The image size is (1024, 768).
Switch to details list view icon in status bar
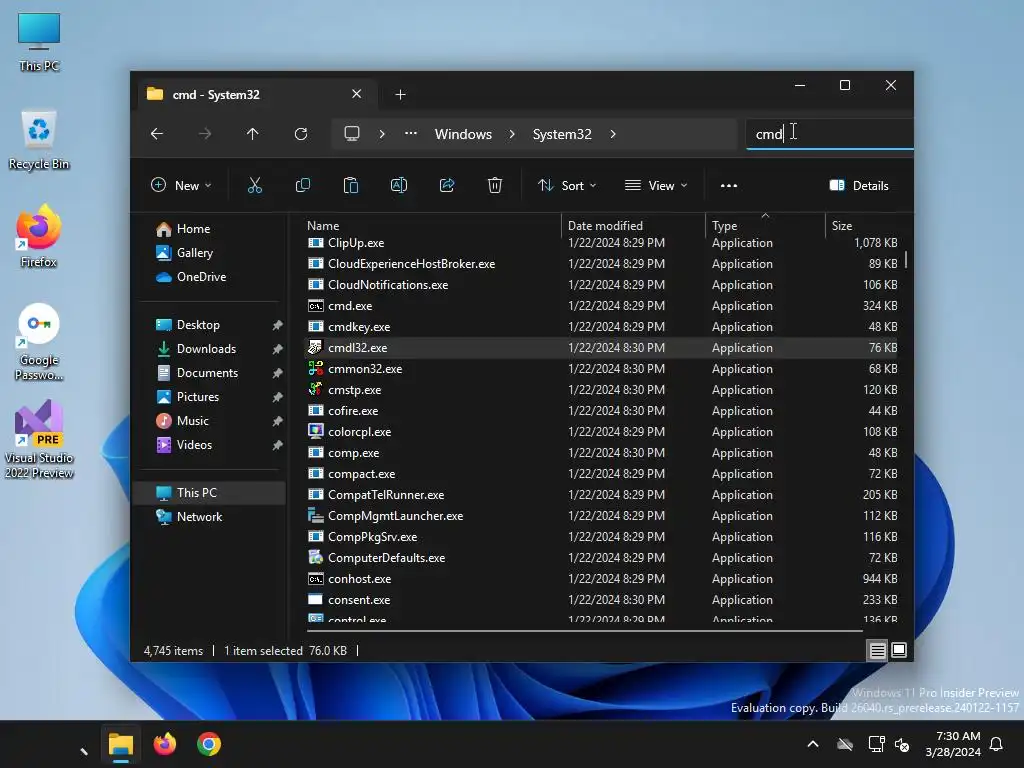(878, 650)
